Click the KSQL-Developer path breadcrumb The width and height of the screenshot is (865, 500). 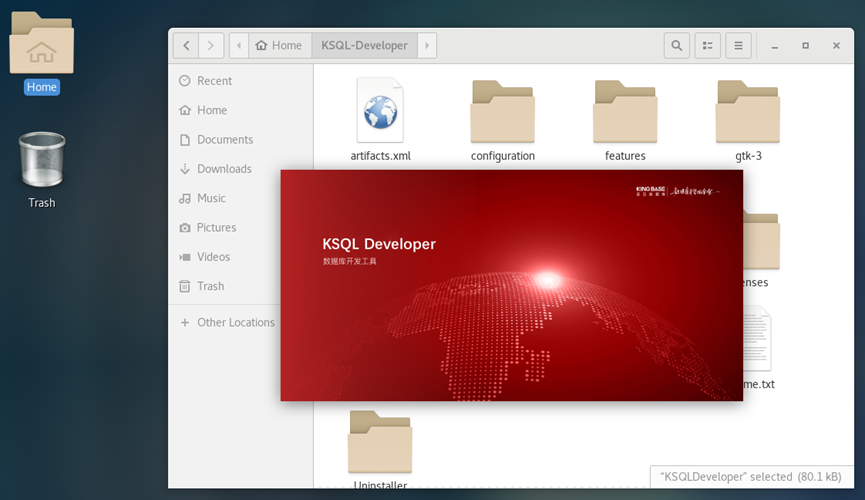click(x=364, y=45)
